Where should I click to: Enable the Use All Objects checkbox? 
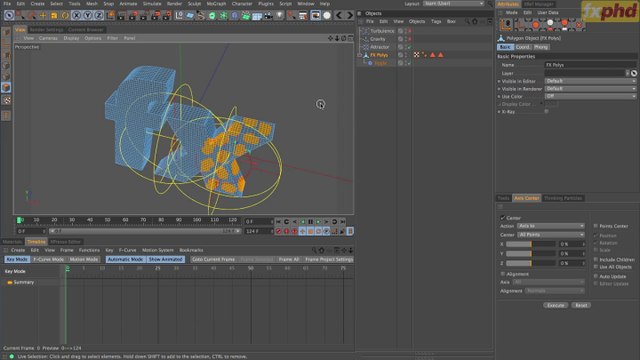click(596, 267)
